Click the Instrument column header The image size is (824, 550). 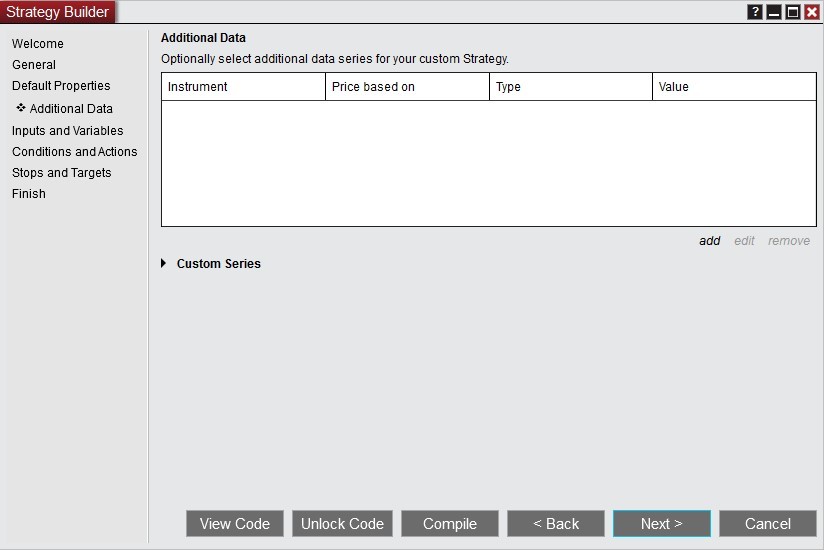point(243,87)
